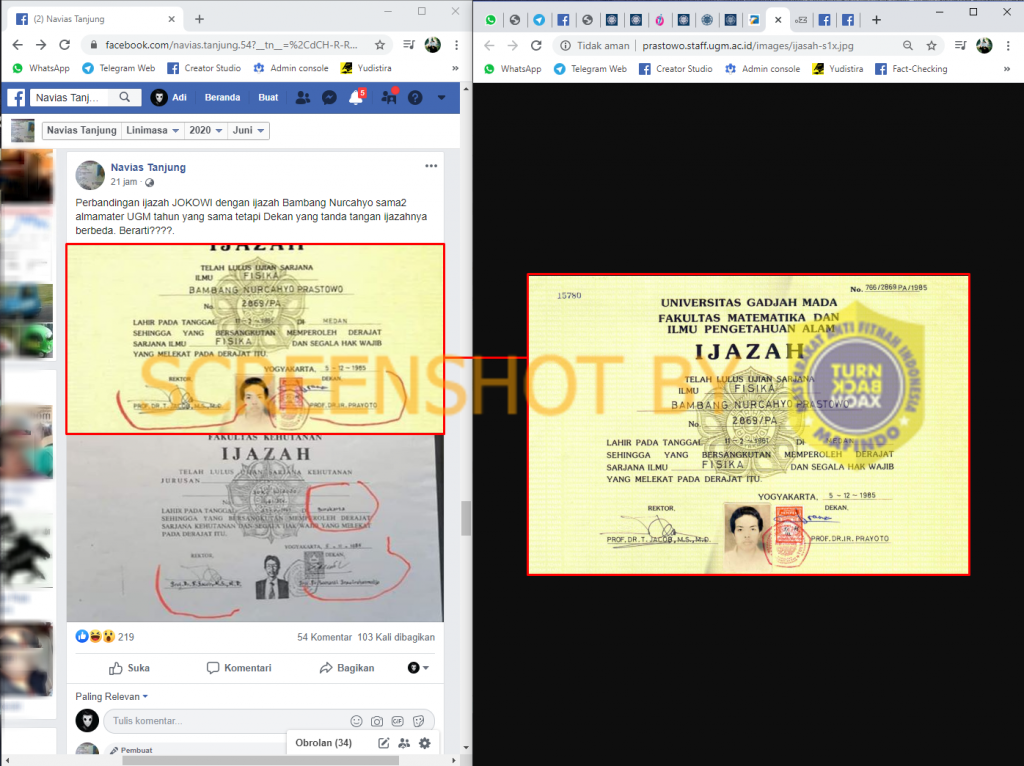Start a new message in Obrolan bar

pyautogui.click(x=383, y=743)
